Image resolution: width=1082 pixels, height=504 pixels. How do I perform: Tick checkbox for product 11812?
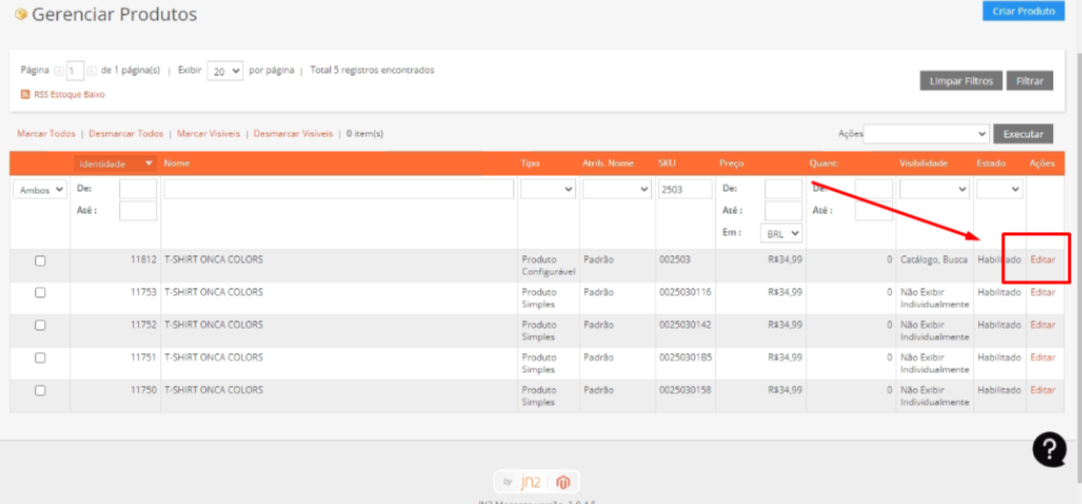tap(40, 261)
